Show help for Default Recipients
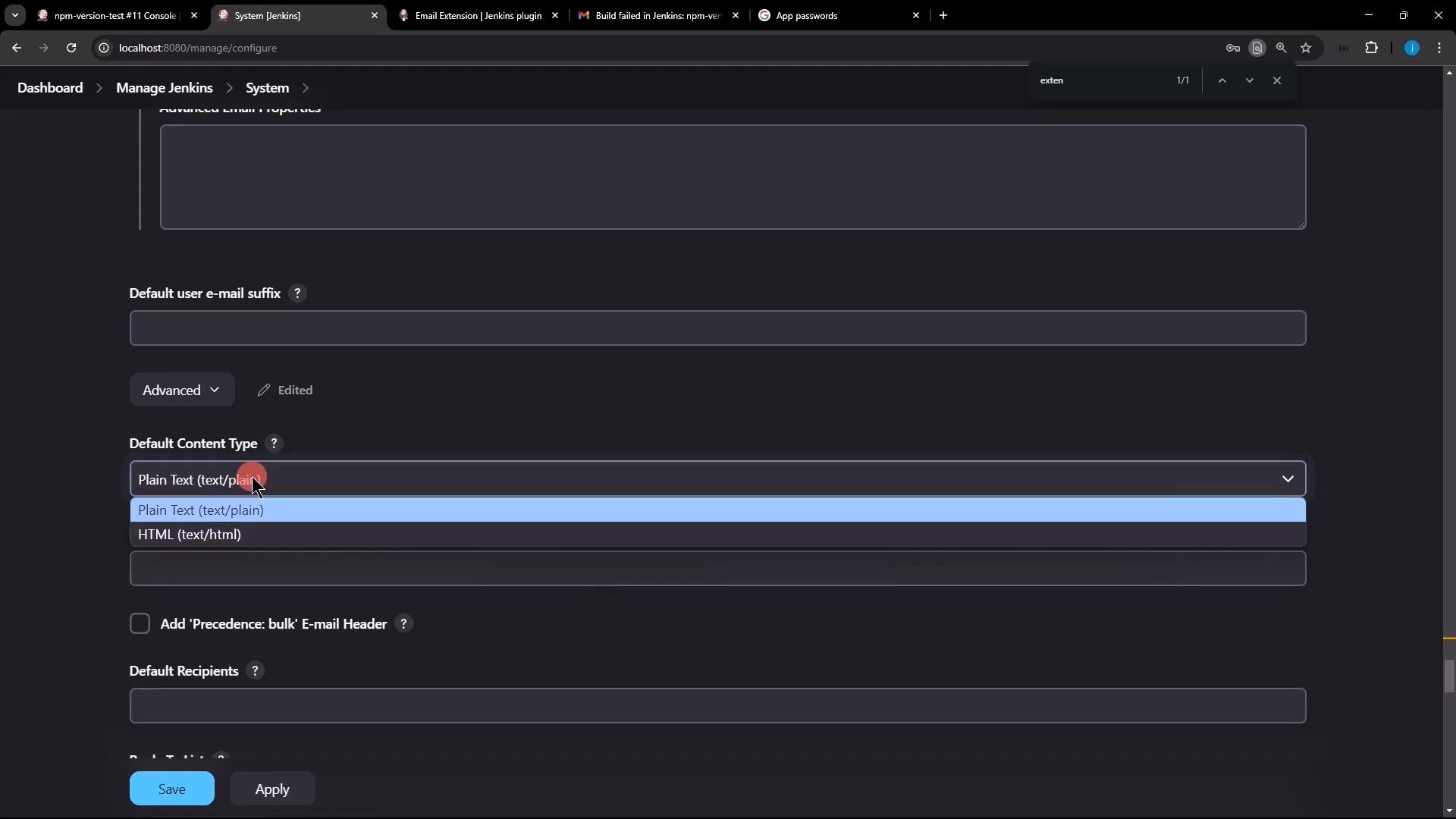 (256, 671)
